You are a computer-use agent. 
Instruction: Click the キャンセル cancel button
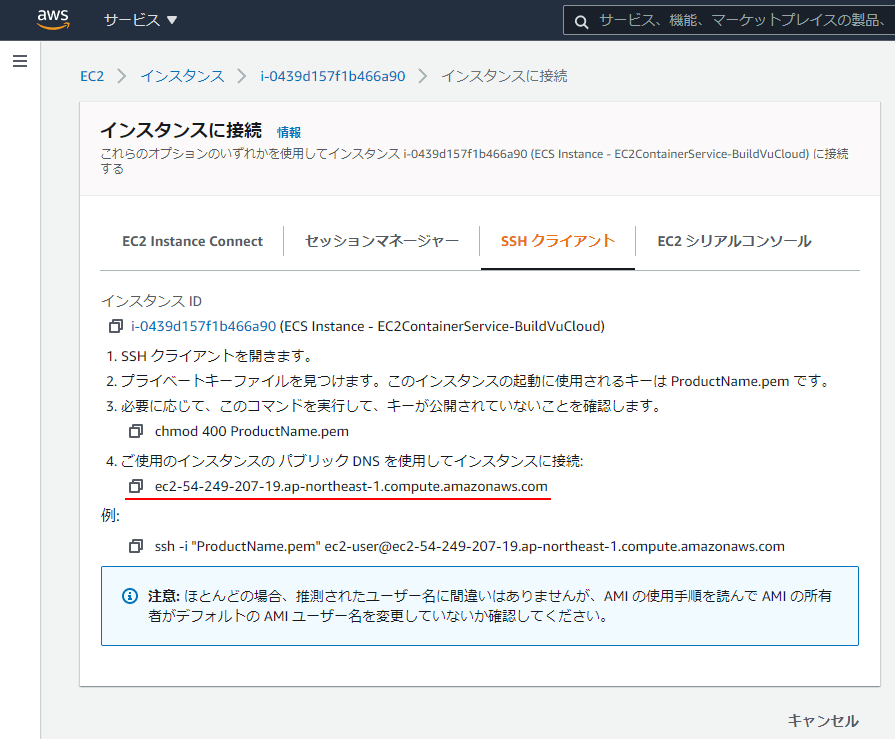coord(823,721)
